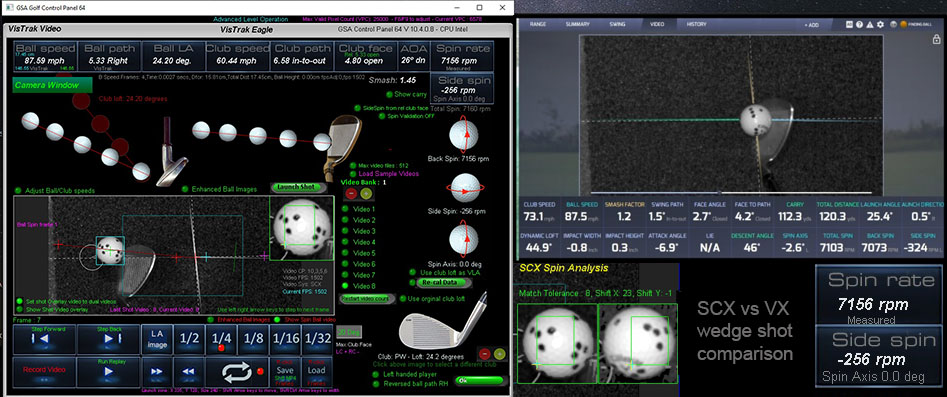Increase Video Bank with yellow plus button
This screenshot has height=397, width=947.
[x=366, y=193]
